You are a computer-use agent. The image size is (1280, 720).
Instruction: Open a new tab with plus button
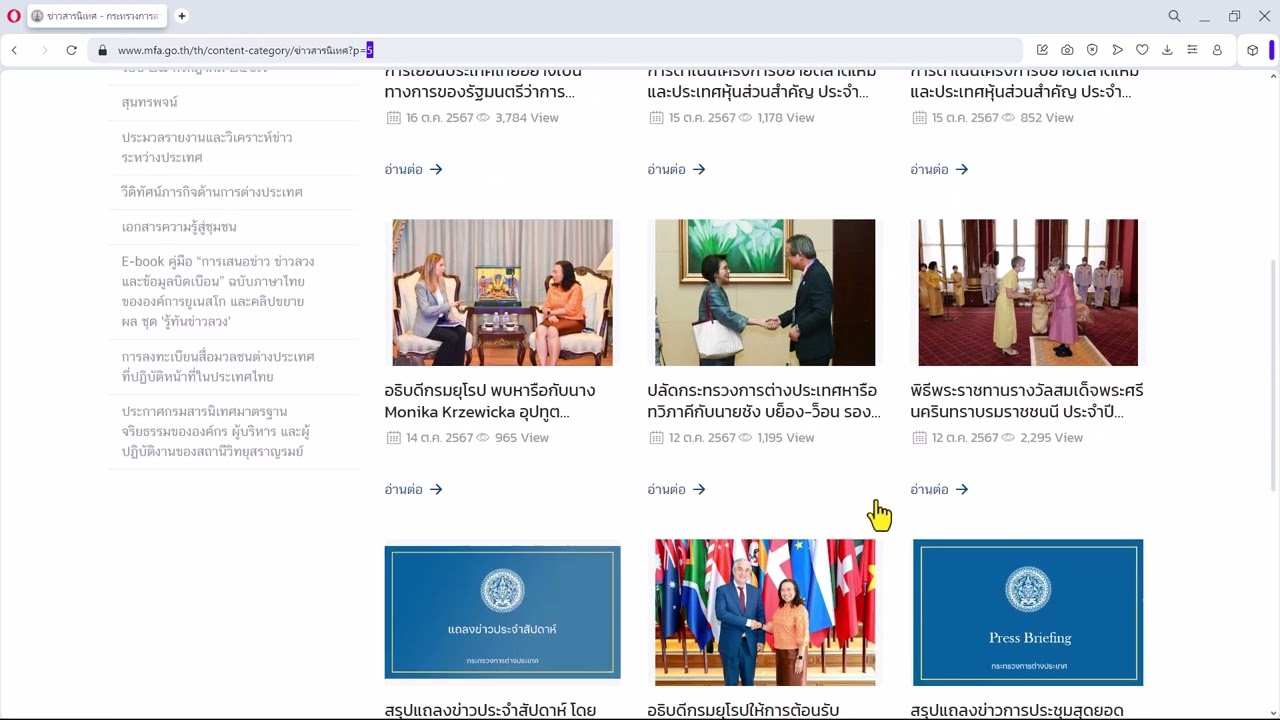point(182,16)
